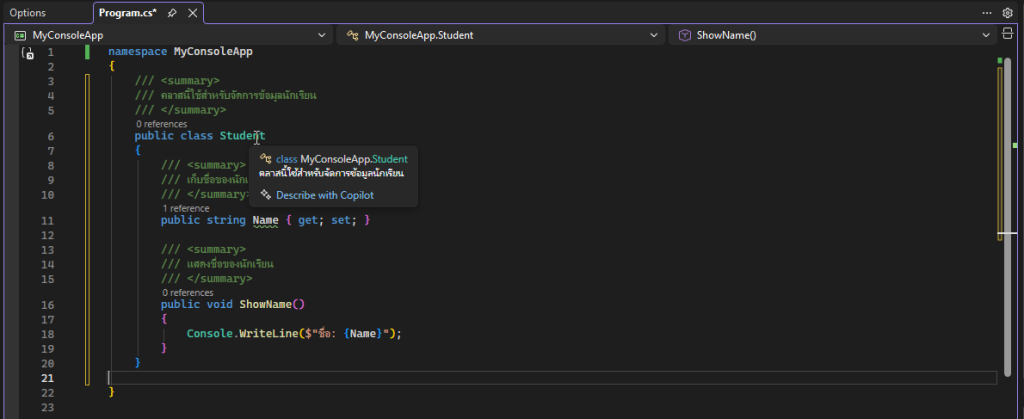Screen dimensions: 1024x419
Task: Click the 'Name' property identifier on line 11
Action: click(266, 221)
